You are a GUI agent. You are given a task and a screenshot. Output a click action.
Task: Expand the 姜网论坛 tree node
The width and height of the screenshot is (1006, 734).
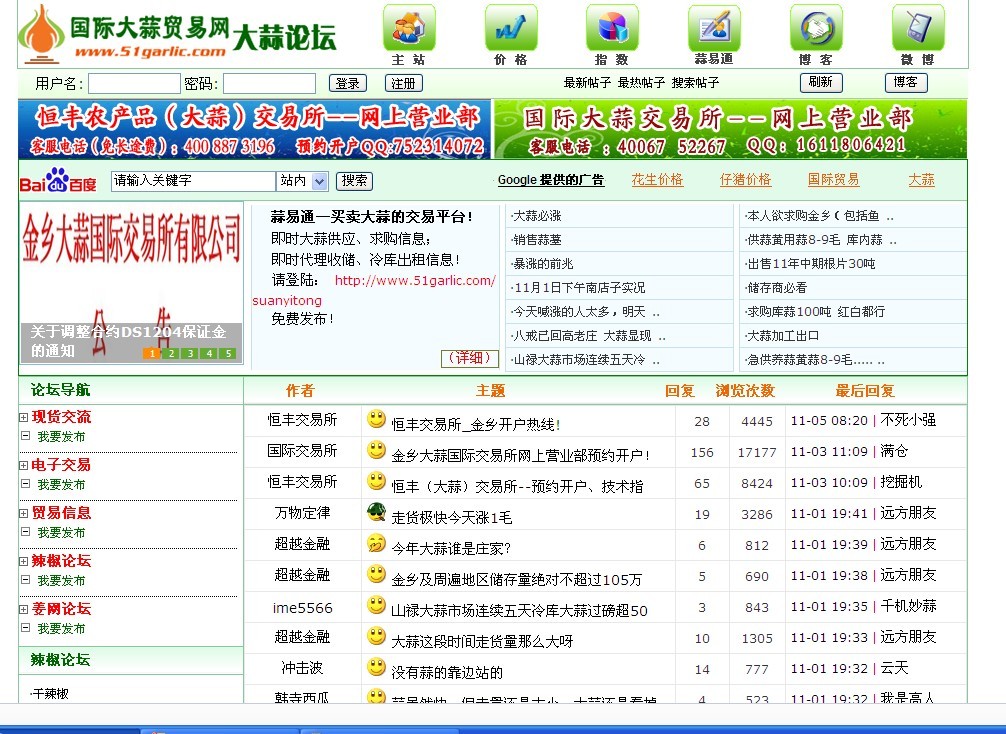tap(24, 610)
